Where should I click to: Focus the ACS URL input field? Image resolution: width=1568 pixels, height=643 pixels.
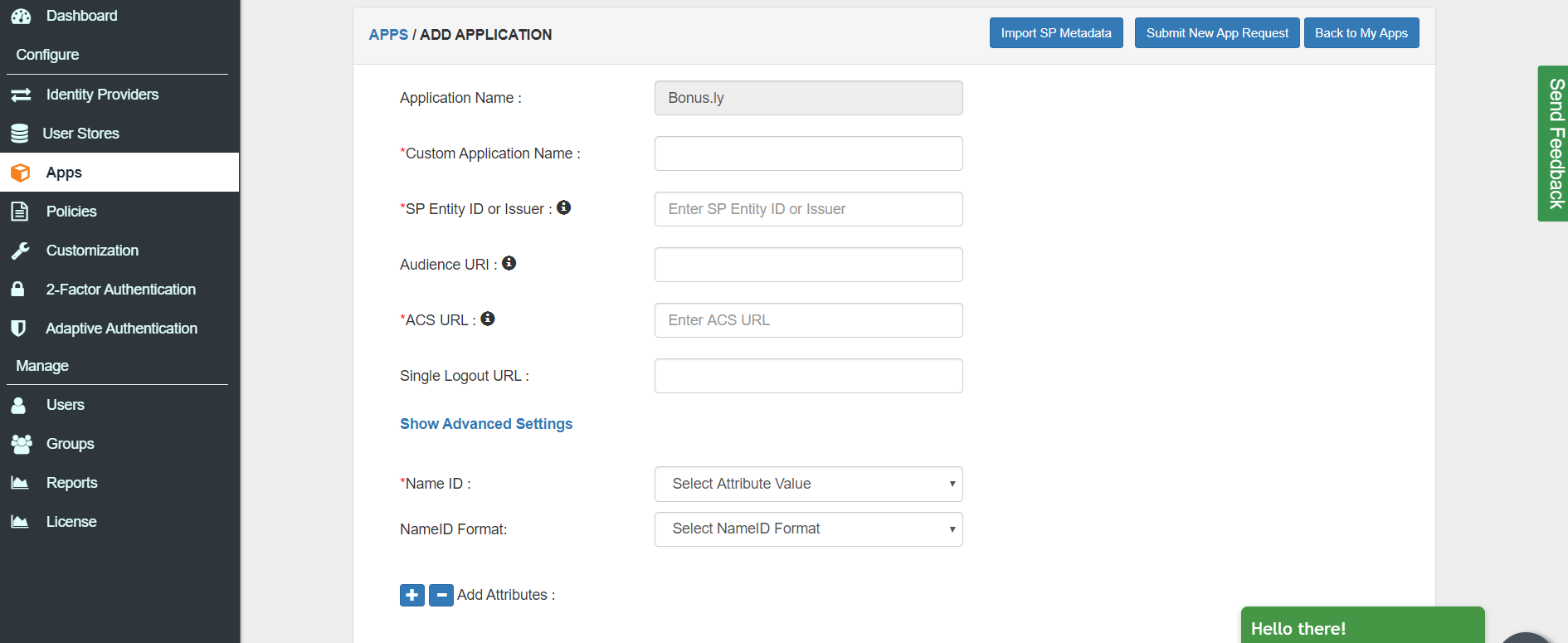click(808, 320)
